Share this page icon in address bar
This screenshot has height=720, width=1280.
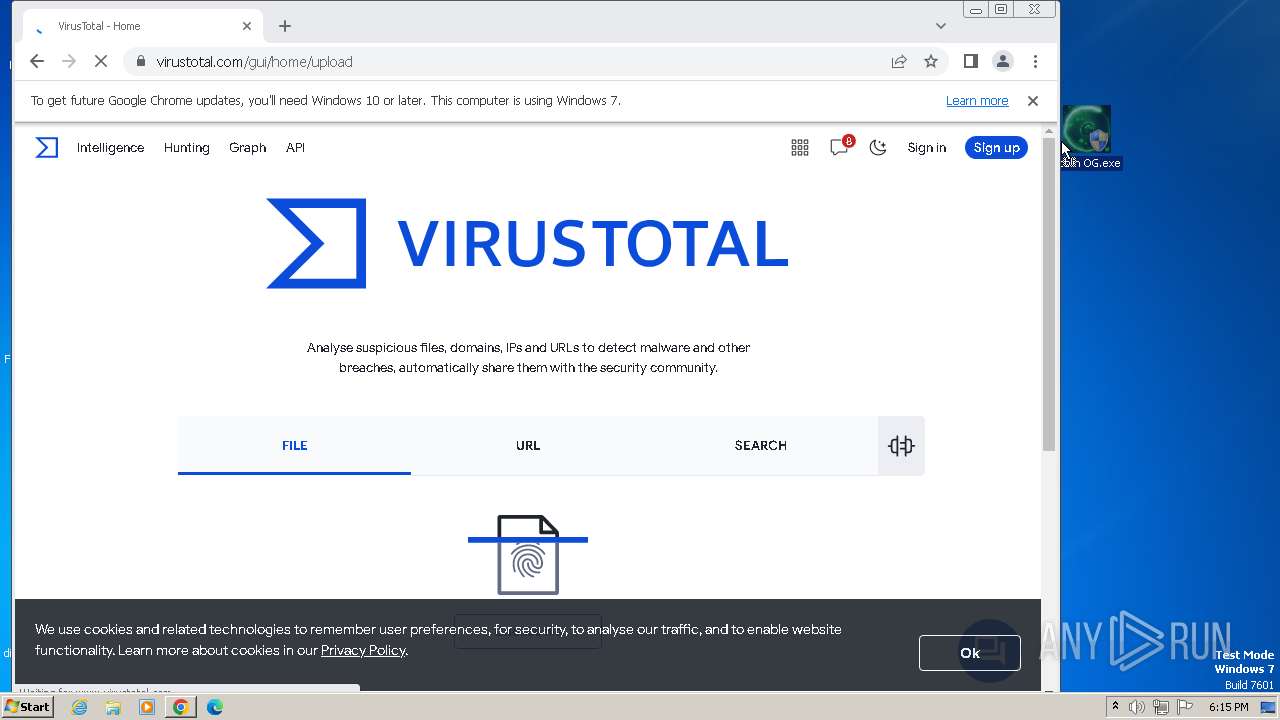coord(899,62)
